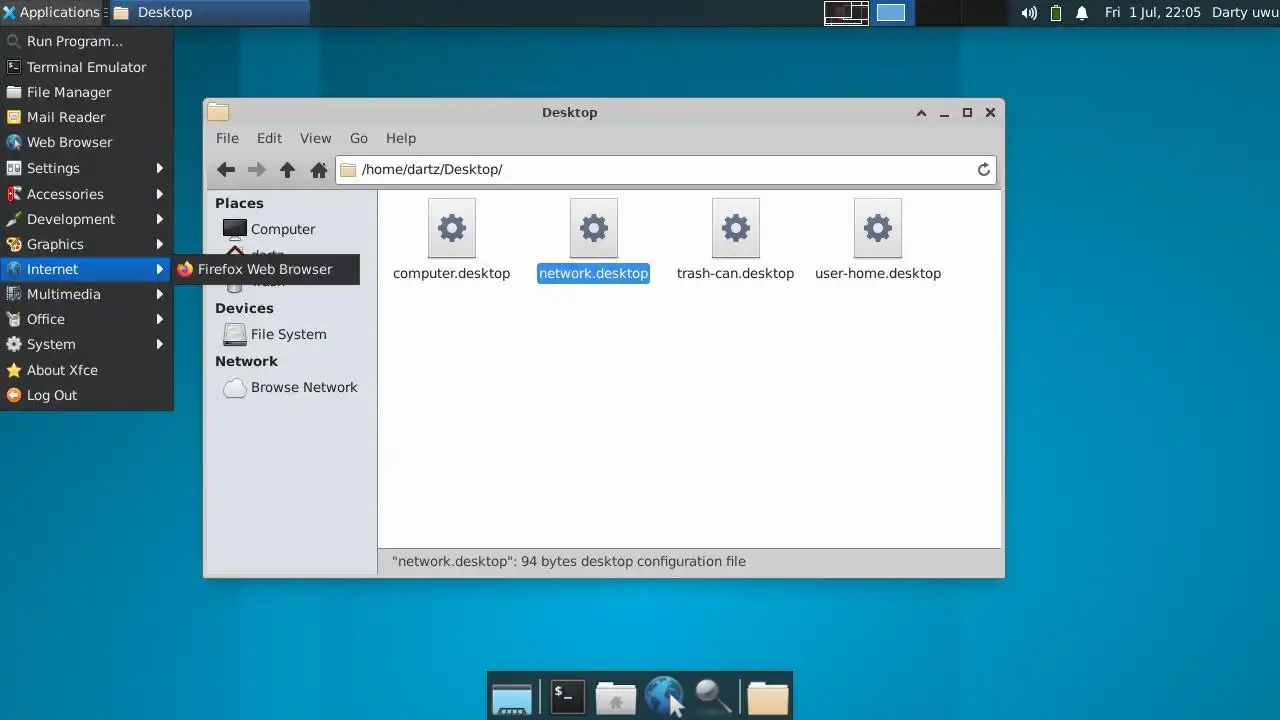1280x720 pixels.
Task: Click the user-home.desktop file name label
Action: point(878,273)
